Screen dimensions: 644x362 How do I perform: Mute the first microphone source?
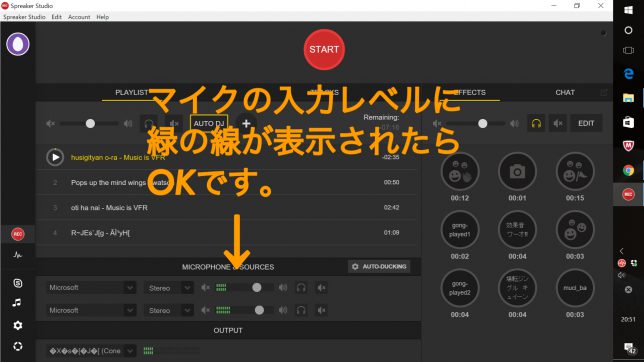(x=322, y=288)
